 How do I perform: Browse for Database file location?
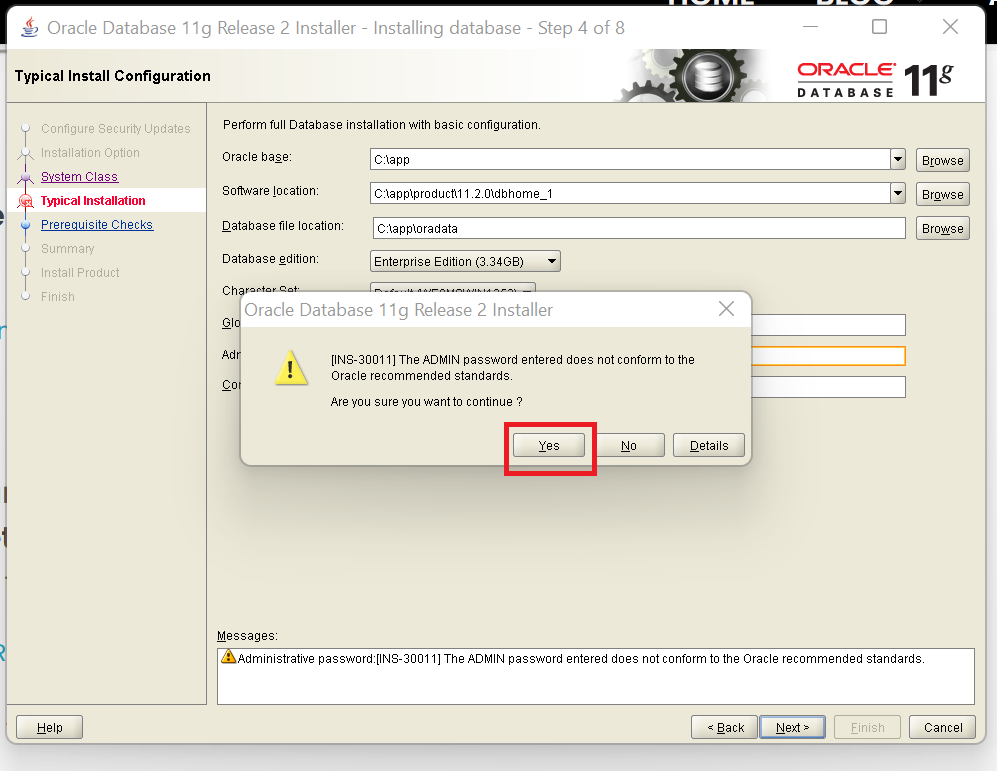[942, 228]
